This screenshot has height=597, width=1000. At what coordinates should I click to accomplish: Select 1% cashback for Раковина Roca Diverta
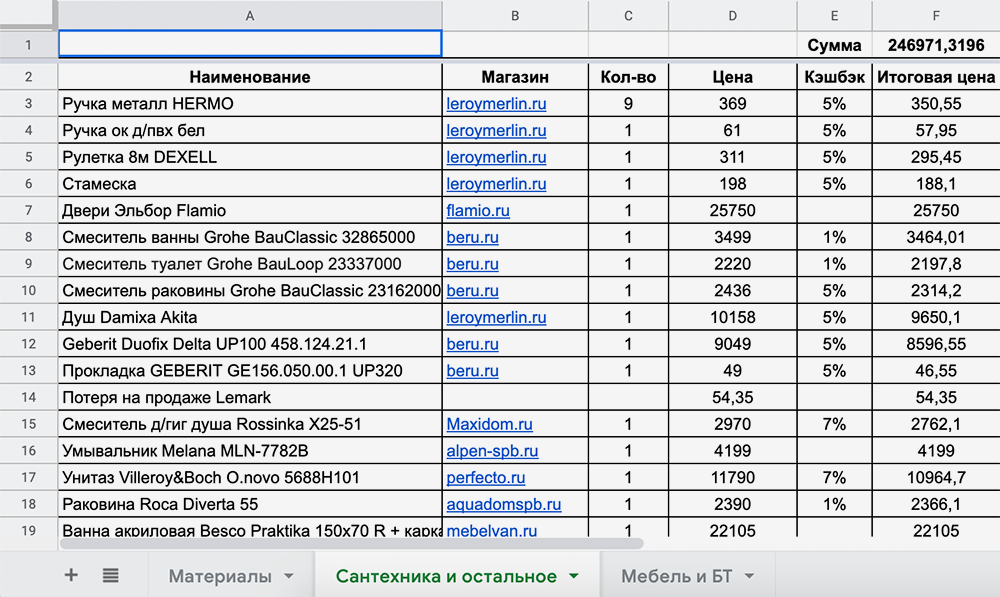click(x=834, y=505)
